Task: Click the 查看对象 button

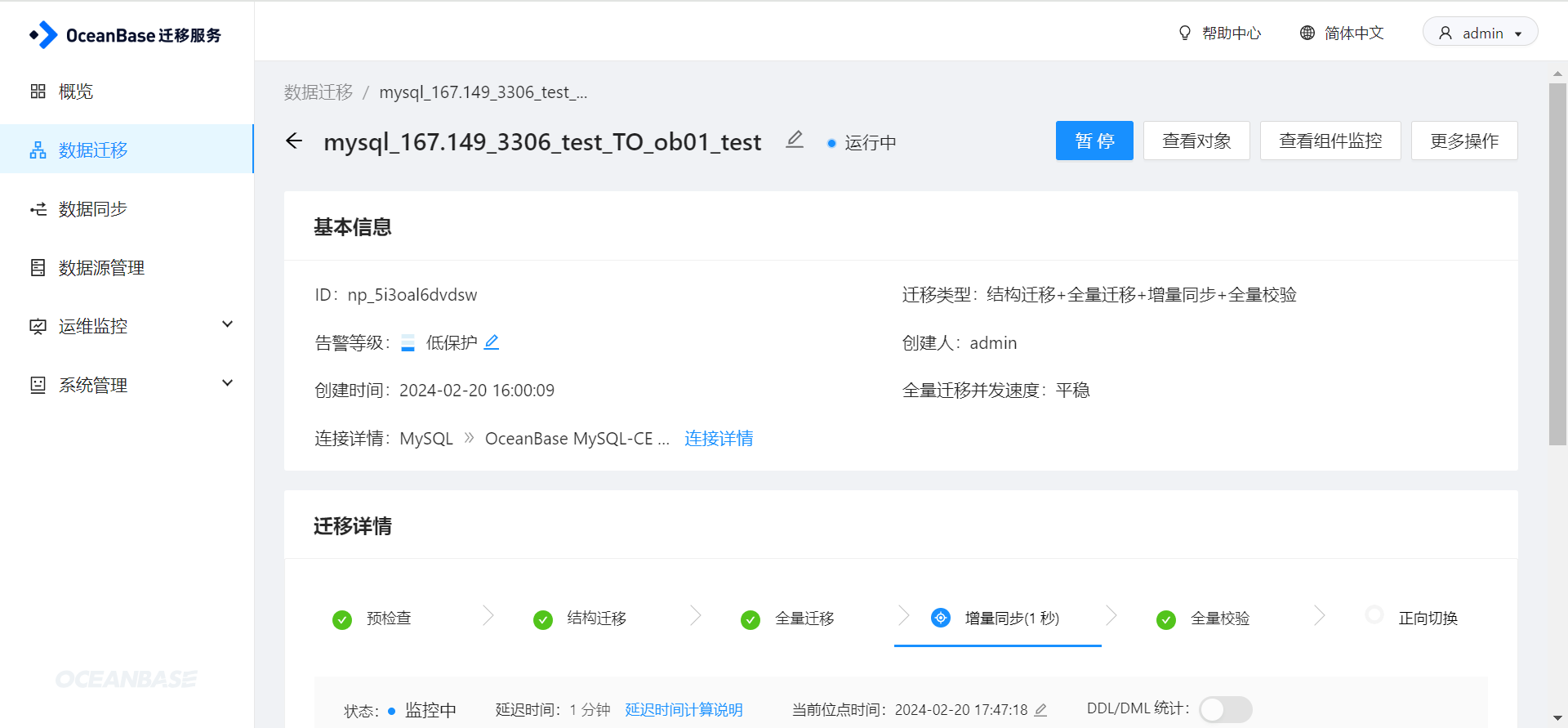Action: click(x=1196, y=141)
